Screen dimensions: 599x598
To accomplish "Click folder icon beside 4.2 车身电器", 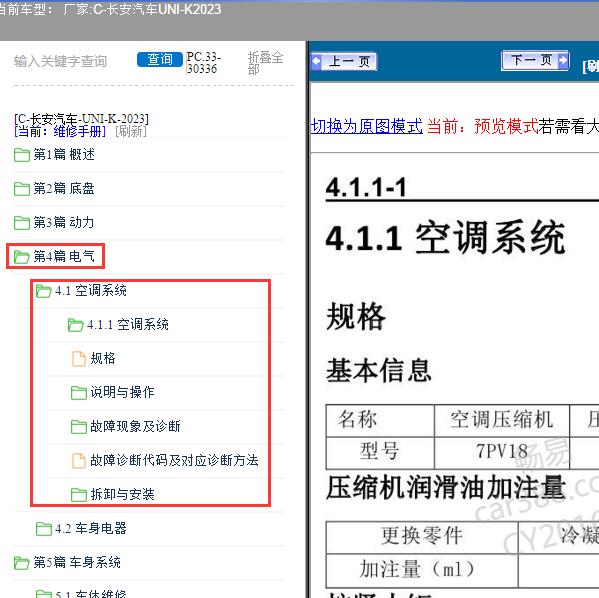I will coord(44,528).
